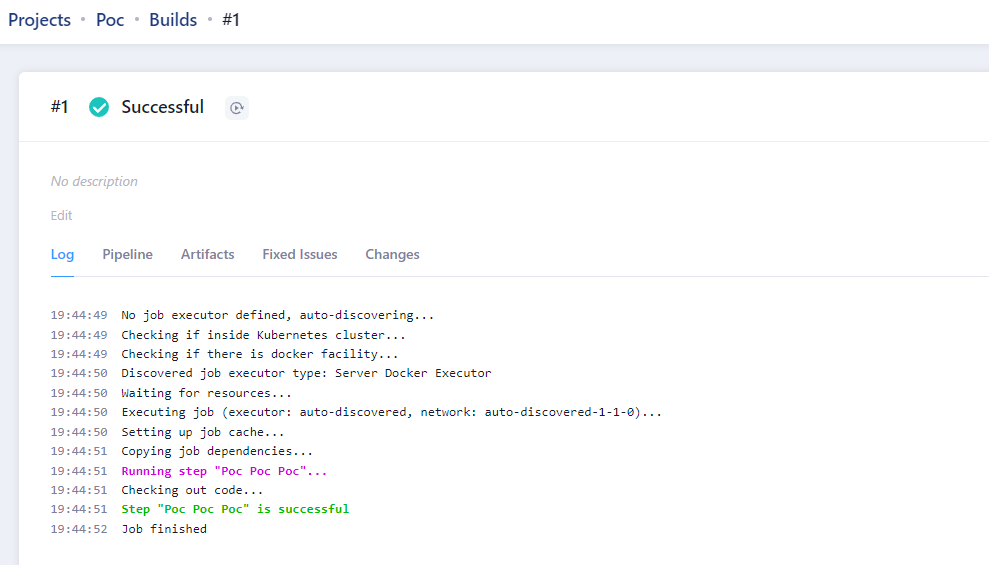Click the green Successful checkmark icon
Image resolution: width=989 pixels, height=565 pixels.
click(x=99, y=107)
